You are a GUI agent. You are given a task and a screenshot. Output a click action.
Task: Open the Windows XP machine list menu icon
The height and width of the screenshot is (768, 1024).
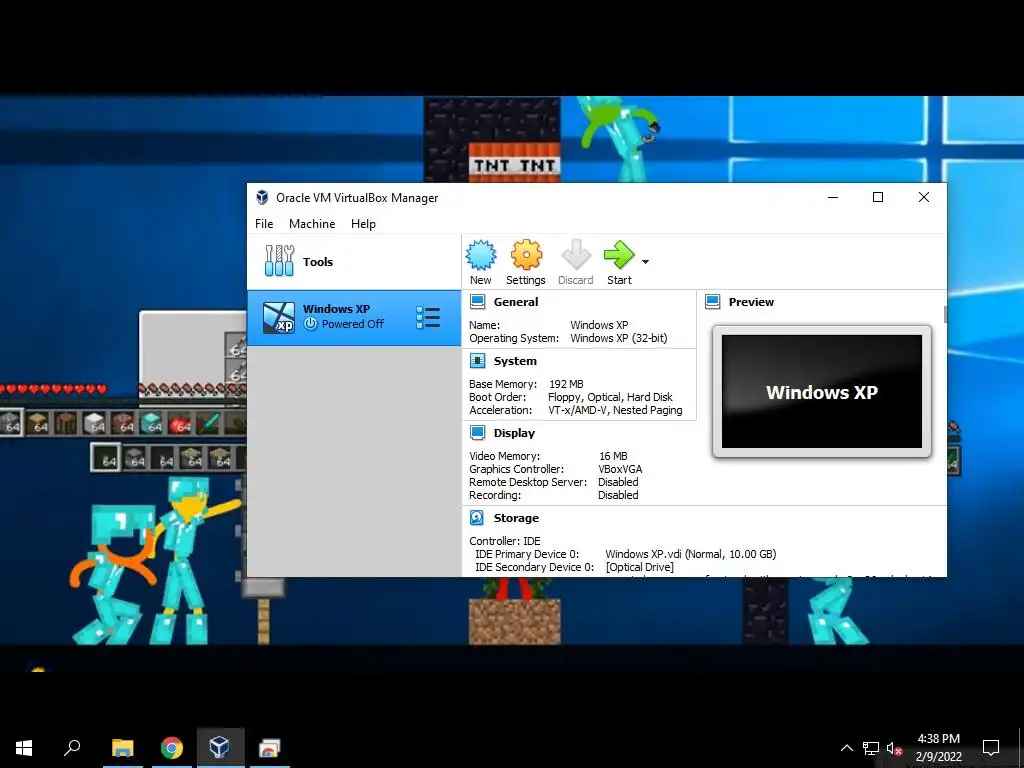(428, 317)
